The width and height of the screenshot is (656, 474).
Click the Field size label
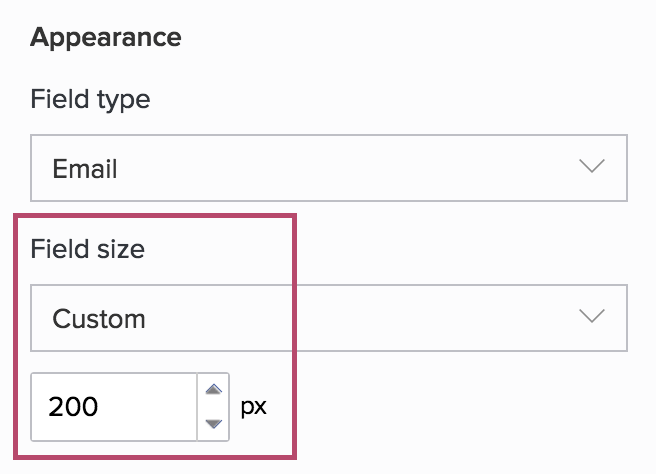pos(88,249)
